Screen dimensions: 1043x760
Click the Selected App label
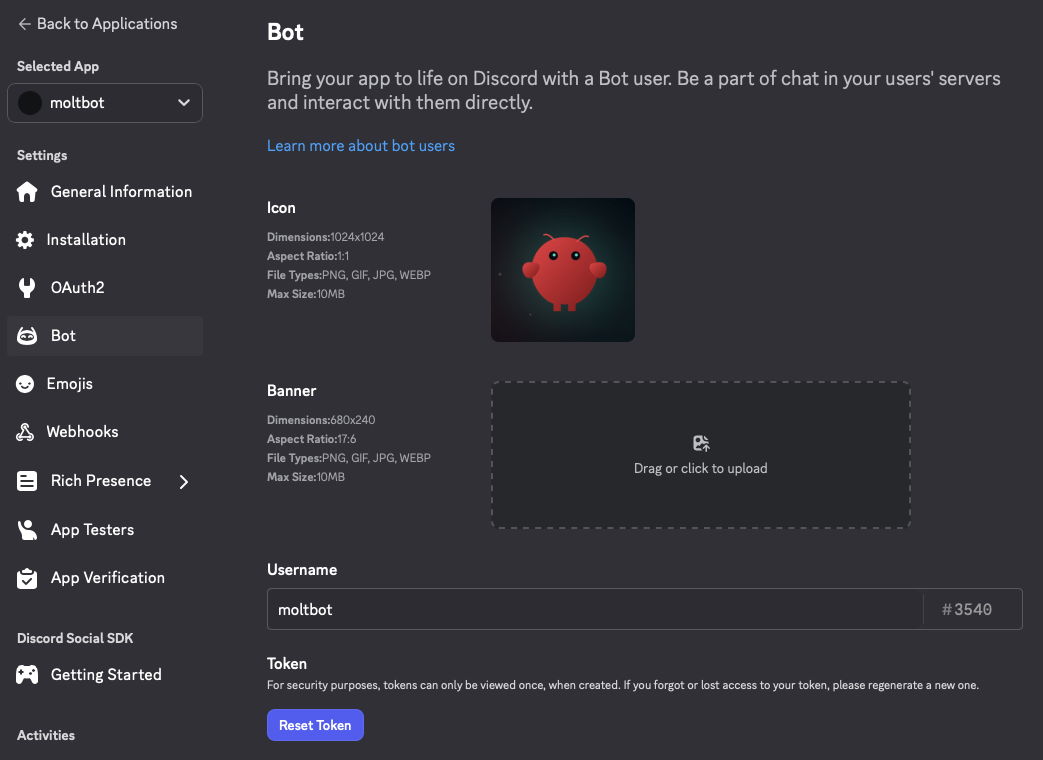[58, 66]
